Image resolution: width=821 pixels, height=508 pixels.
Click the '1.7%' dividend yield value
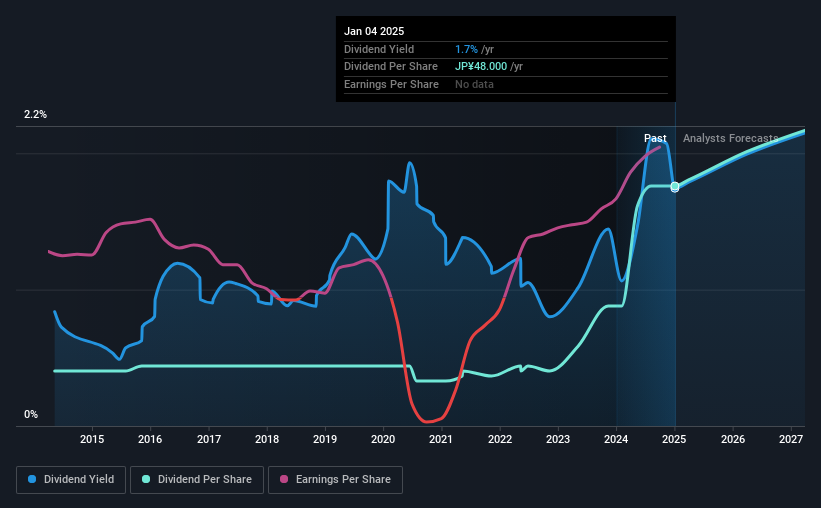pyautogui.click(x=466, y=49)
